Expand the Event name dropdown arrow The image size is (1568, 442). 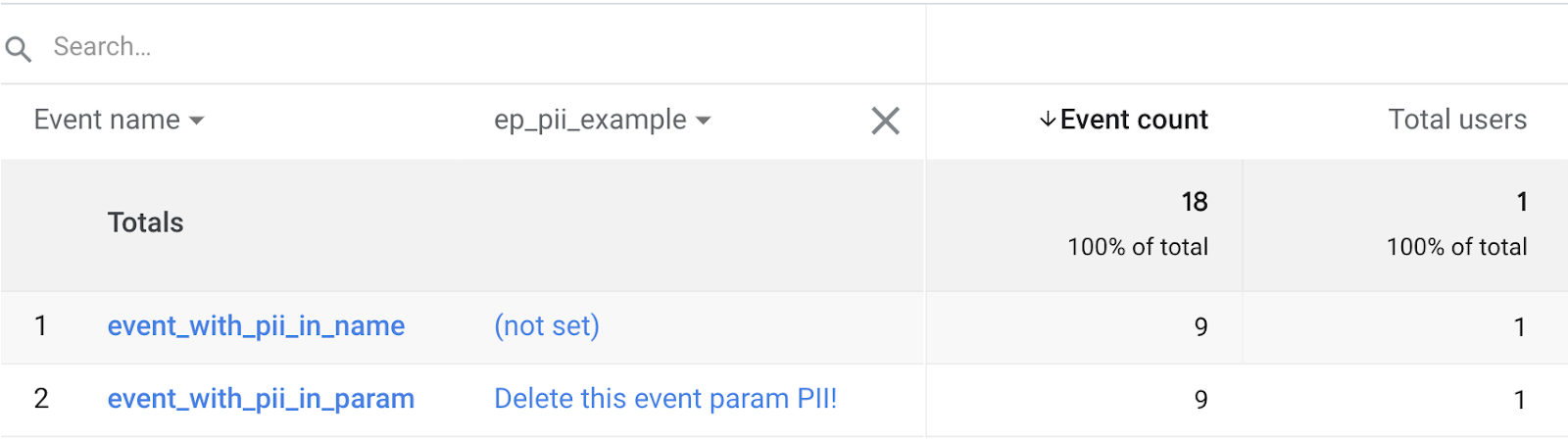[x=197, y=121]
